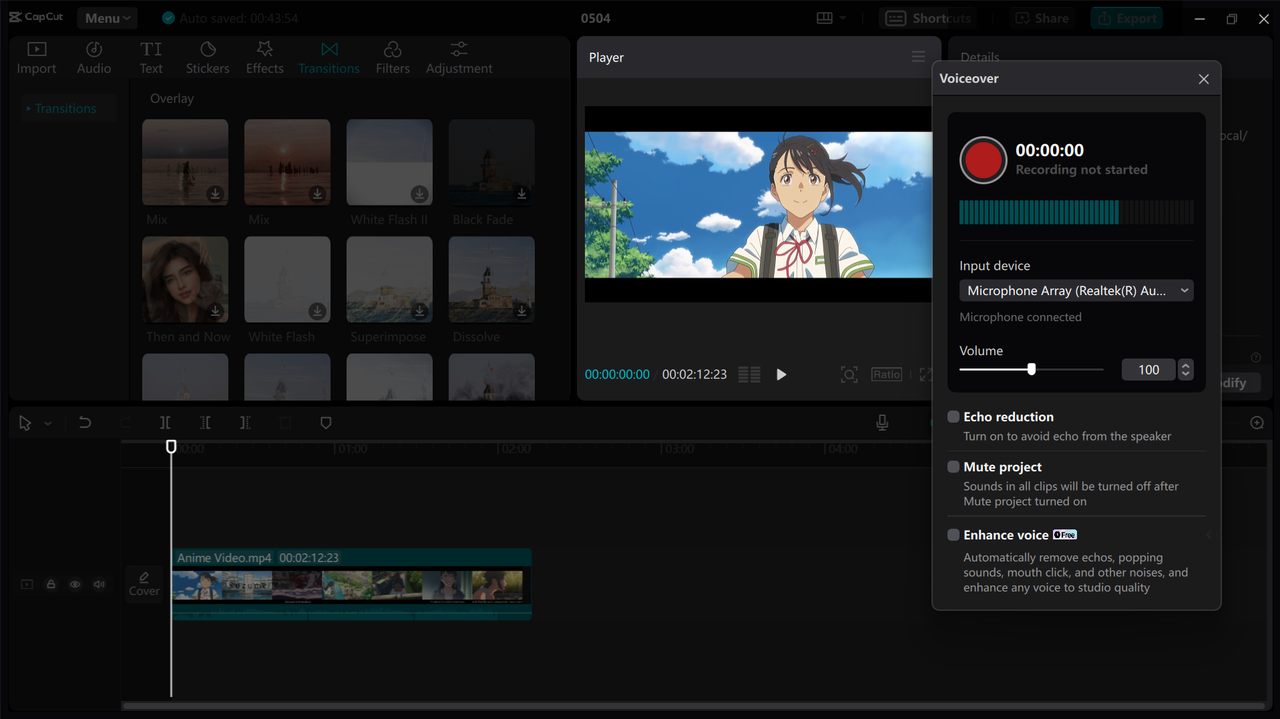Click the Cover button
The width and height of the screenshot is (1280, 719).
(x=144, y=584)
